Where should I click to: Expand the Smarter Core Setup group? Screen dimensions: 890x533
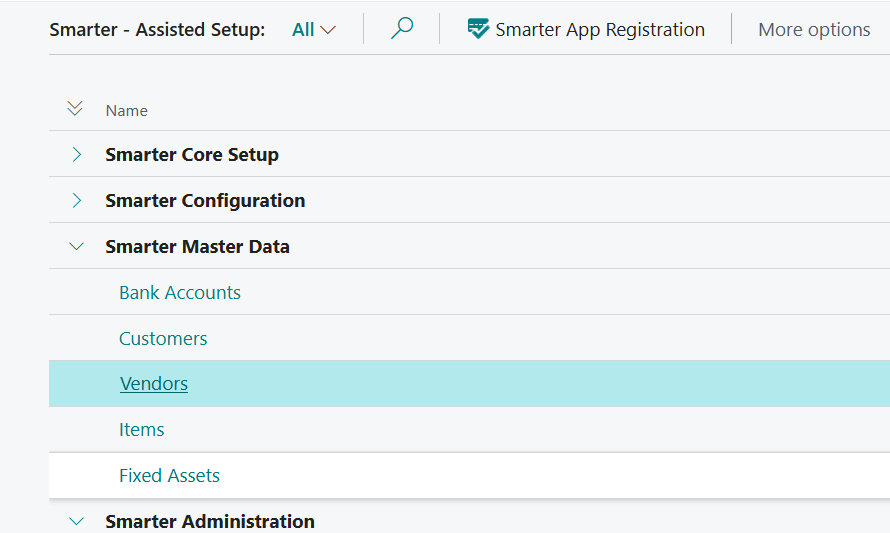[77, 154]
